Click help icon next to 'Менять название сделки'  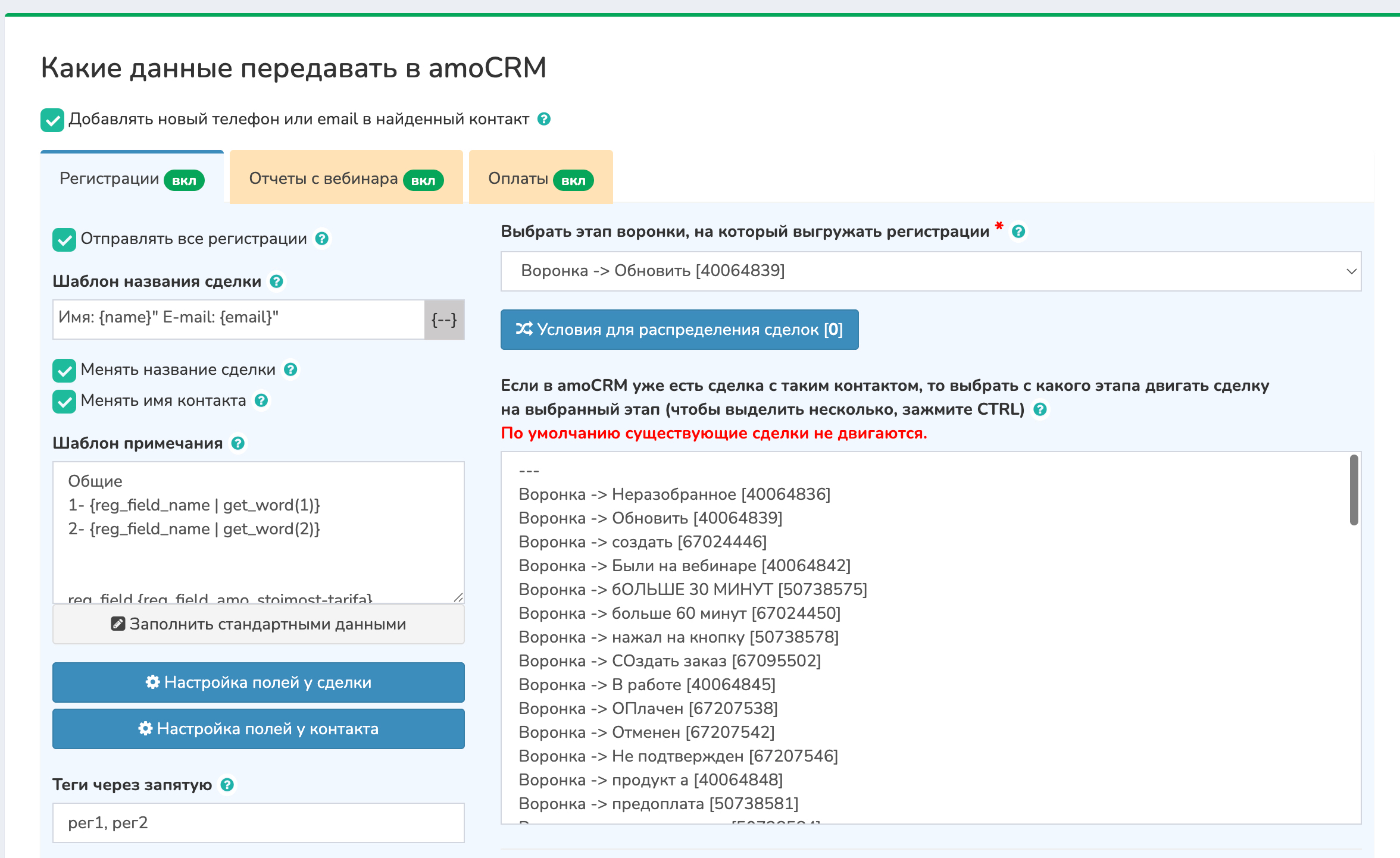tap(290, 369)
